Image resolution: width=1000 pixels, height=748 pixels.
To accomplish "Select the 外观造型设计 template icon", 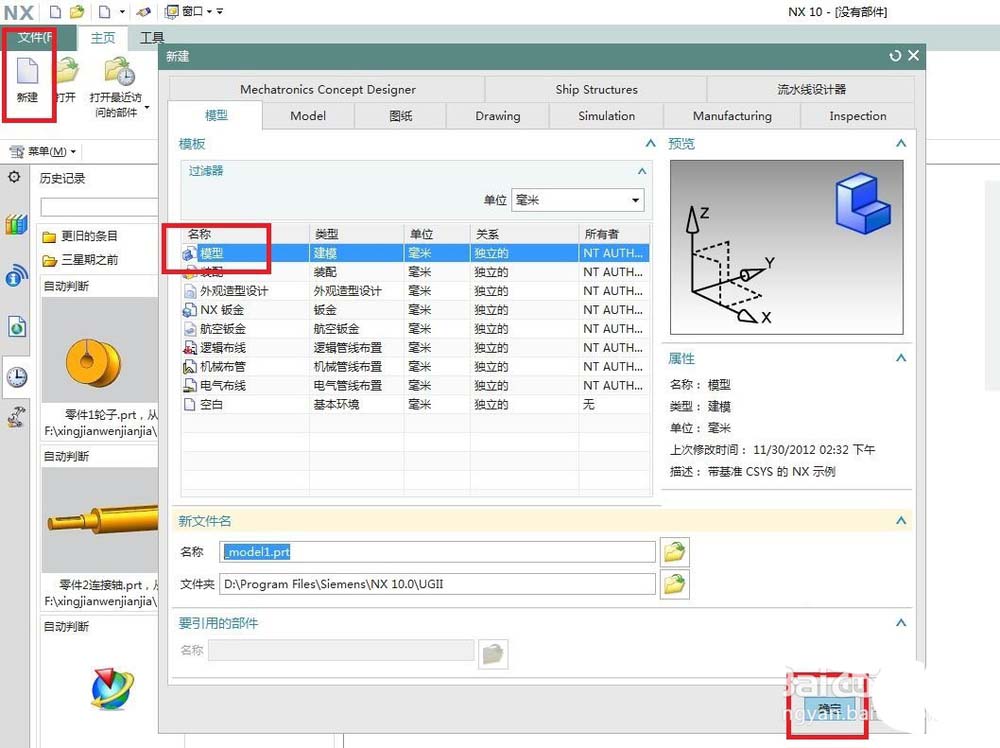I will 189,291.
